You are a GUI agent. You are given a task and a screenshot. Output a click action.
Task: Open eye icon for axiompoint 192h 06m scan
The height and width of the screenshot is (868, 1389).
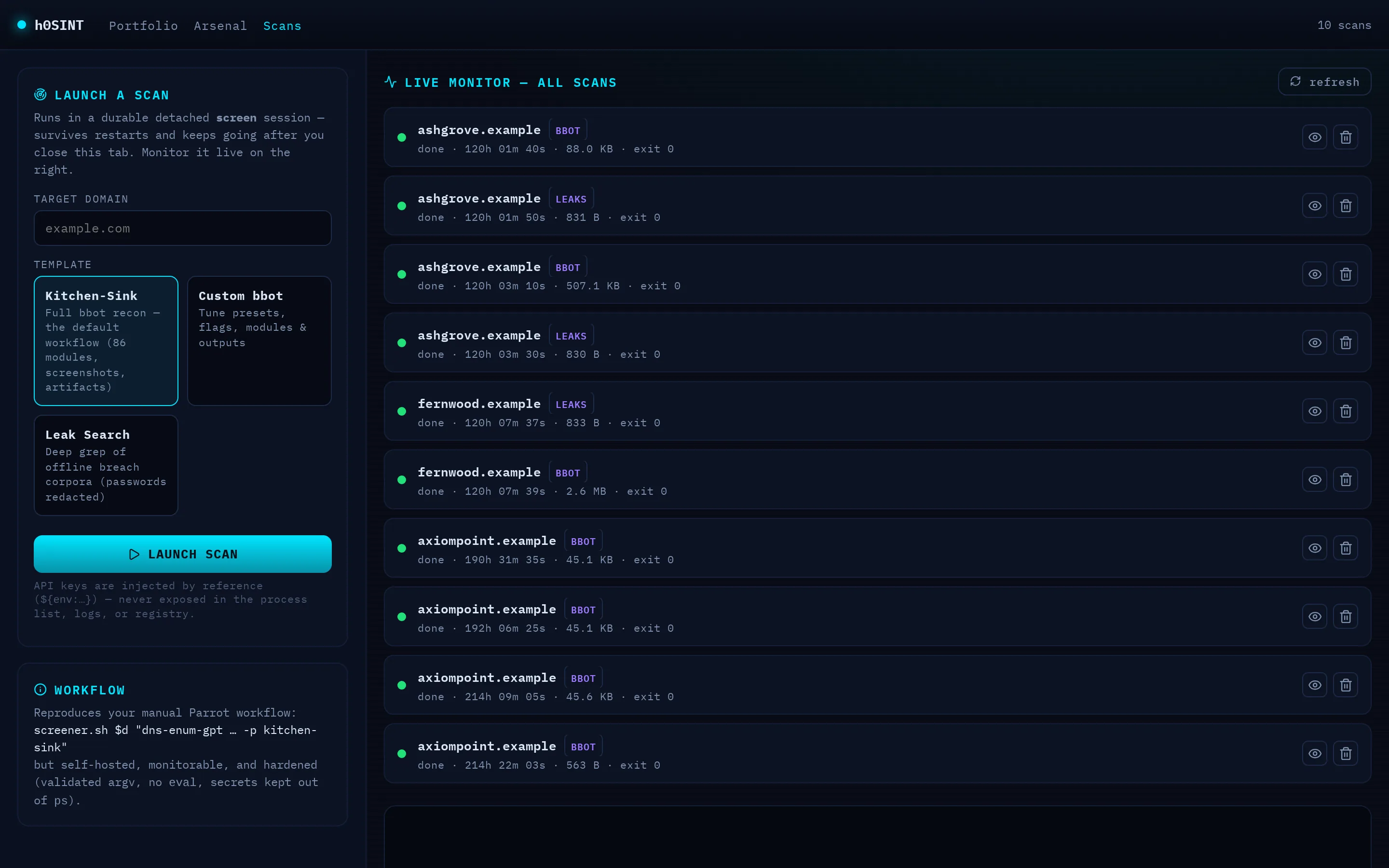pos(1314,617)
